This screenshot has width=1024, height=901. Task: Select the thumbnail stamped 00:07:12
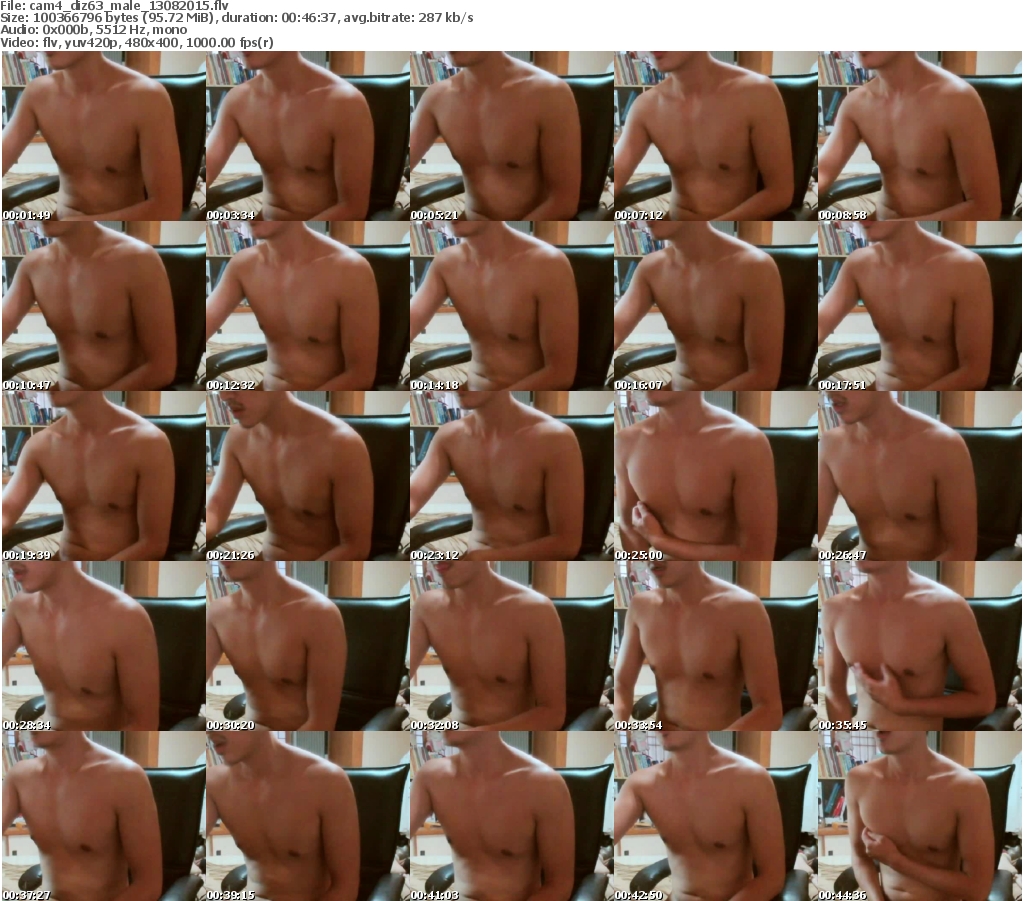pyautogui.click(x=716, y=136)
